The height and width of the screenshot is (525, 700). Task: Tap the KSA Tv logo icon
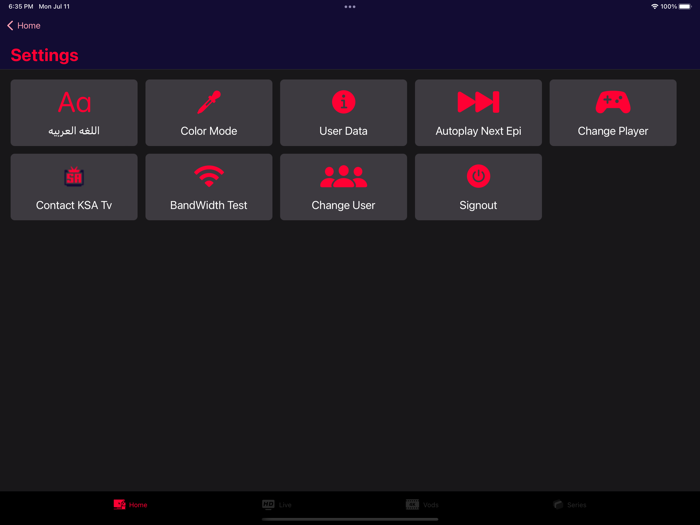pos(74,176)
